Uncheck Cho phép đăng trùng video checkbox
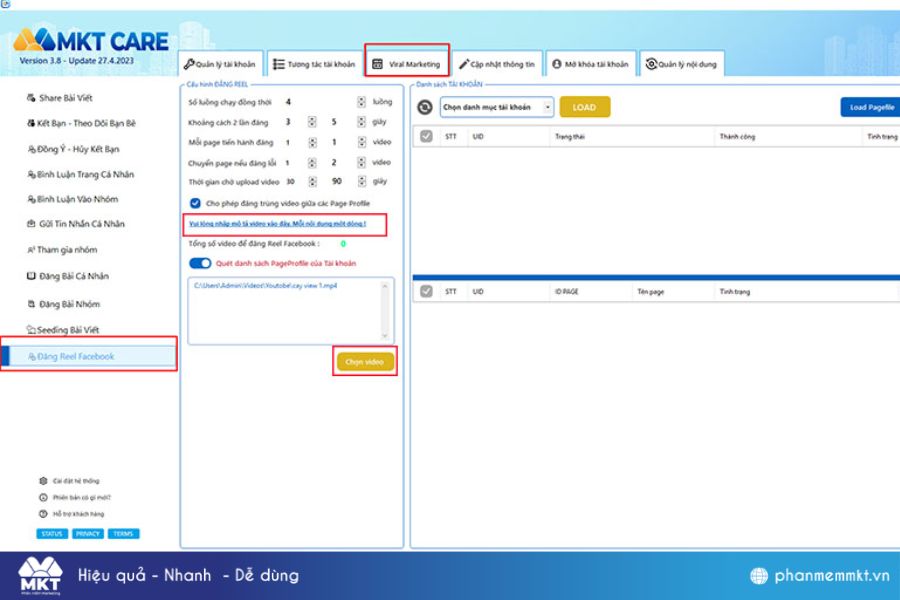 [x=195, y=203]
